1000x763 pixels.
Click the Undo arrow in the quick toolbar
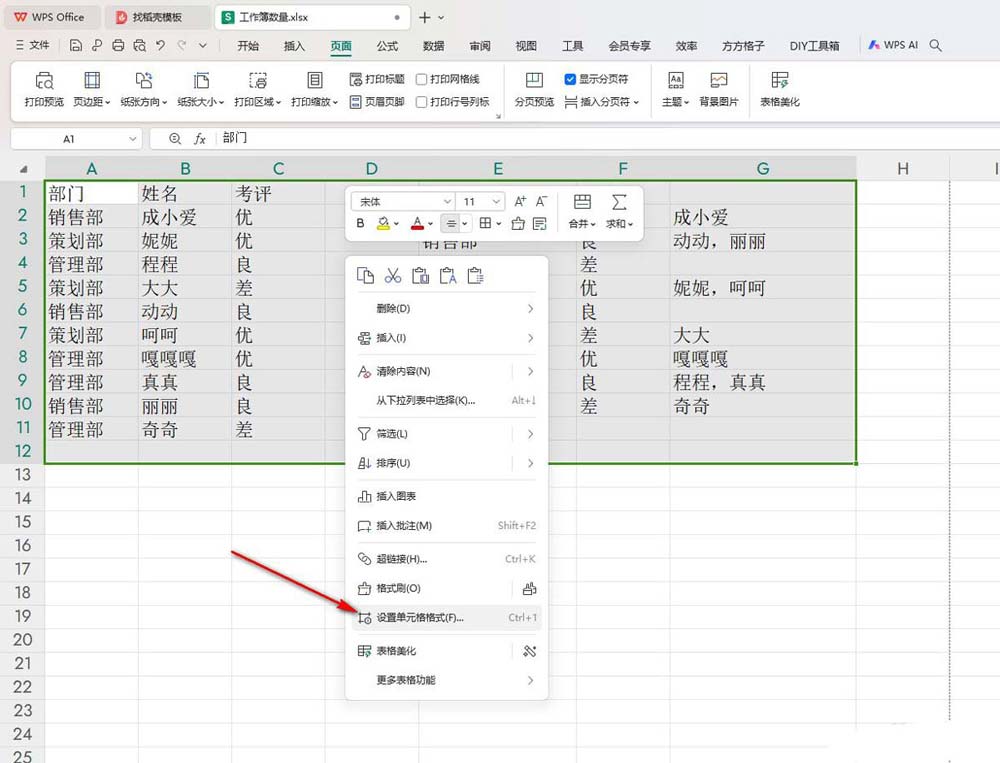click(161, 45)
